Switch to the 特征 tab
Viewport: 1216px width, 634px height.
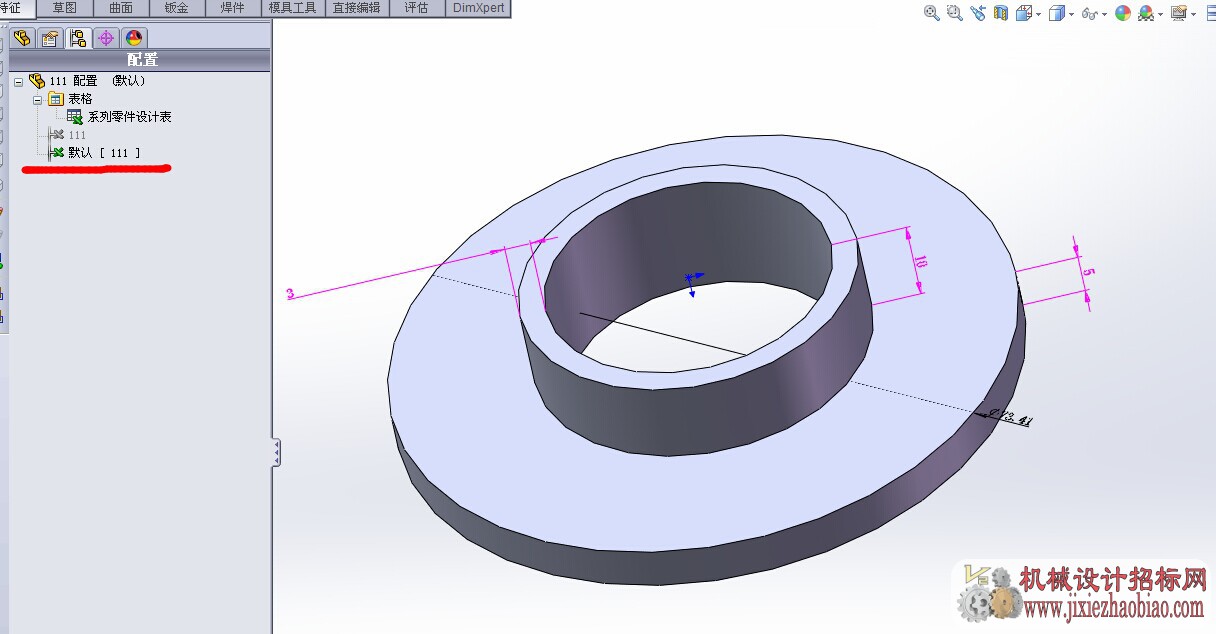point(18,8)
